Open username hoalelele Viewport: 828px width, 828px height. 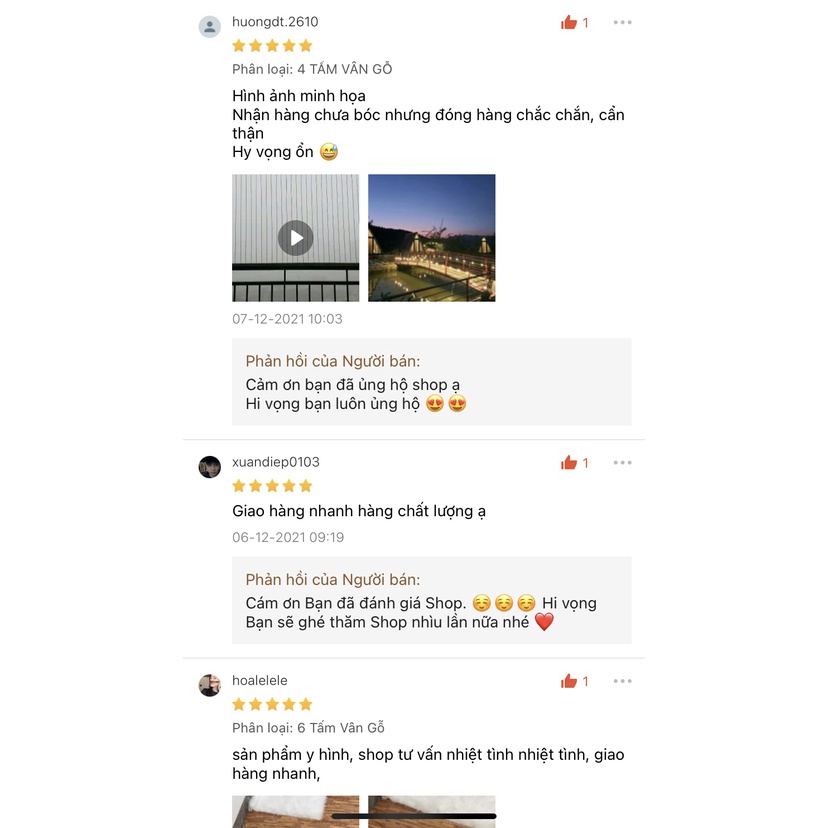(x=260, y=681)
